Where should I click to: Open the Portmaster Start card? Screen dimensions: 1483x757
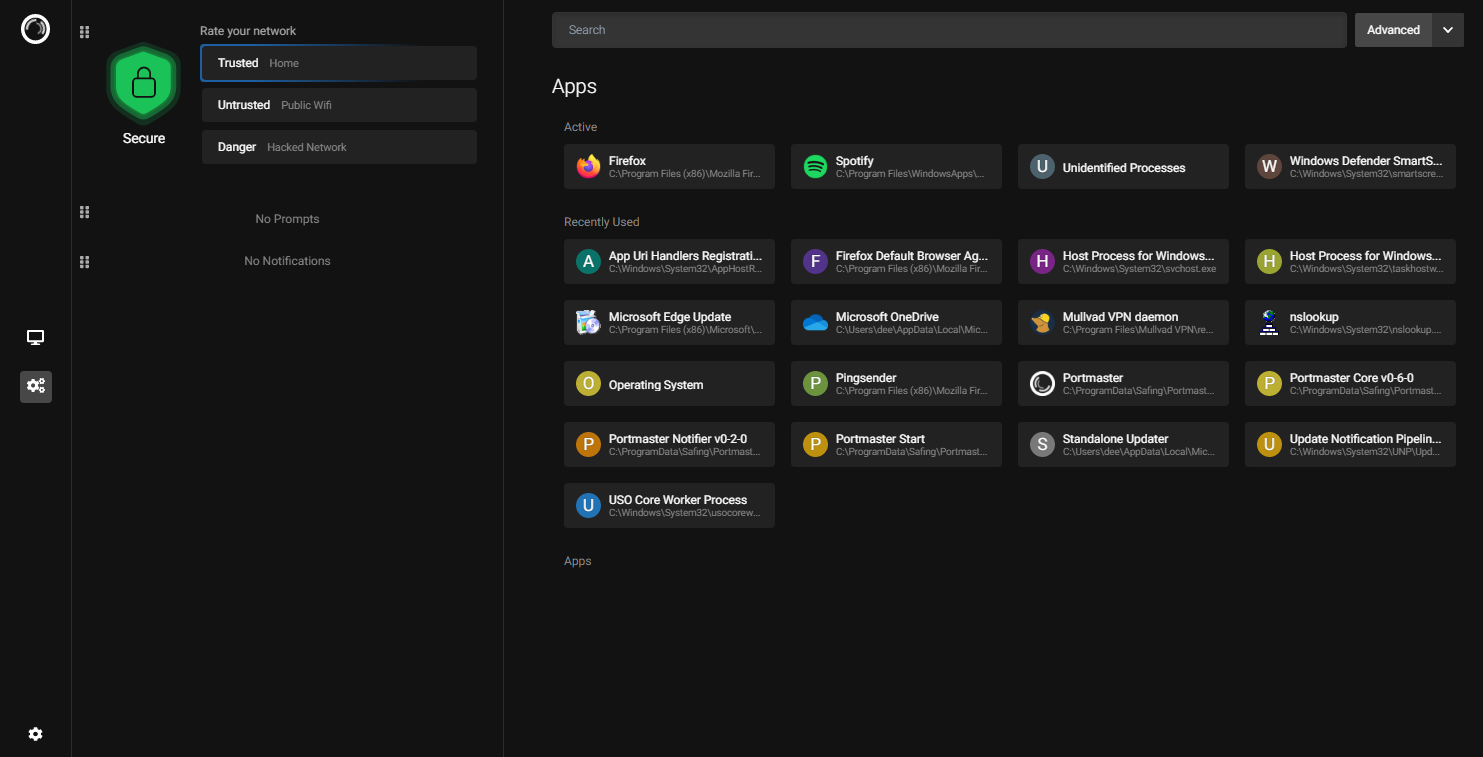(896, 445)
